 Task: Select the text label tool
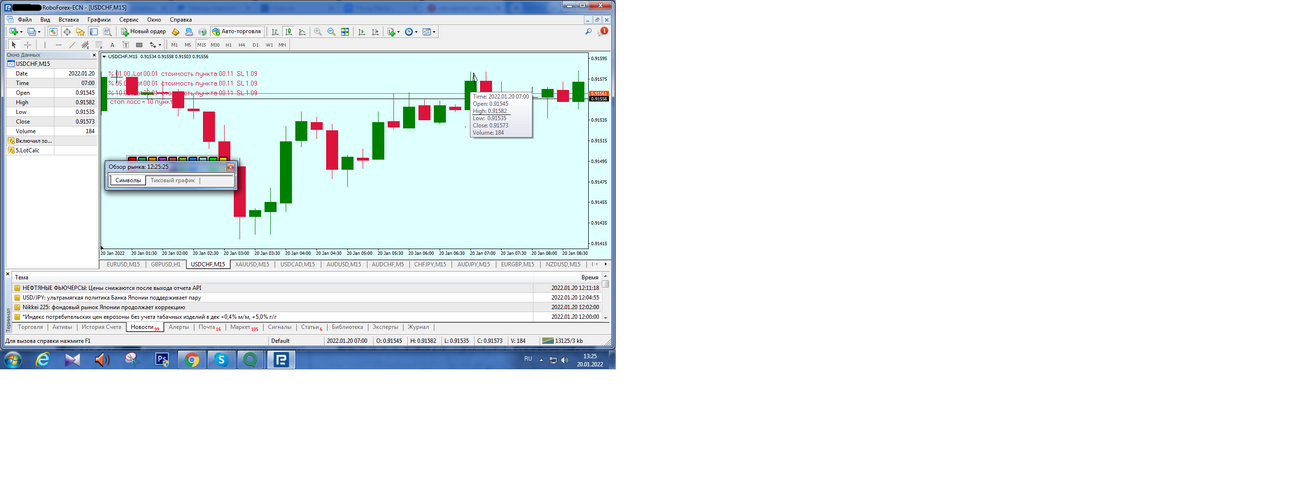coord(125,45)
